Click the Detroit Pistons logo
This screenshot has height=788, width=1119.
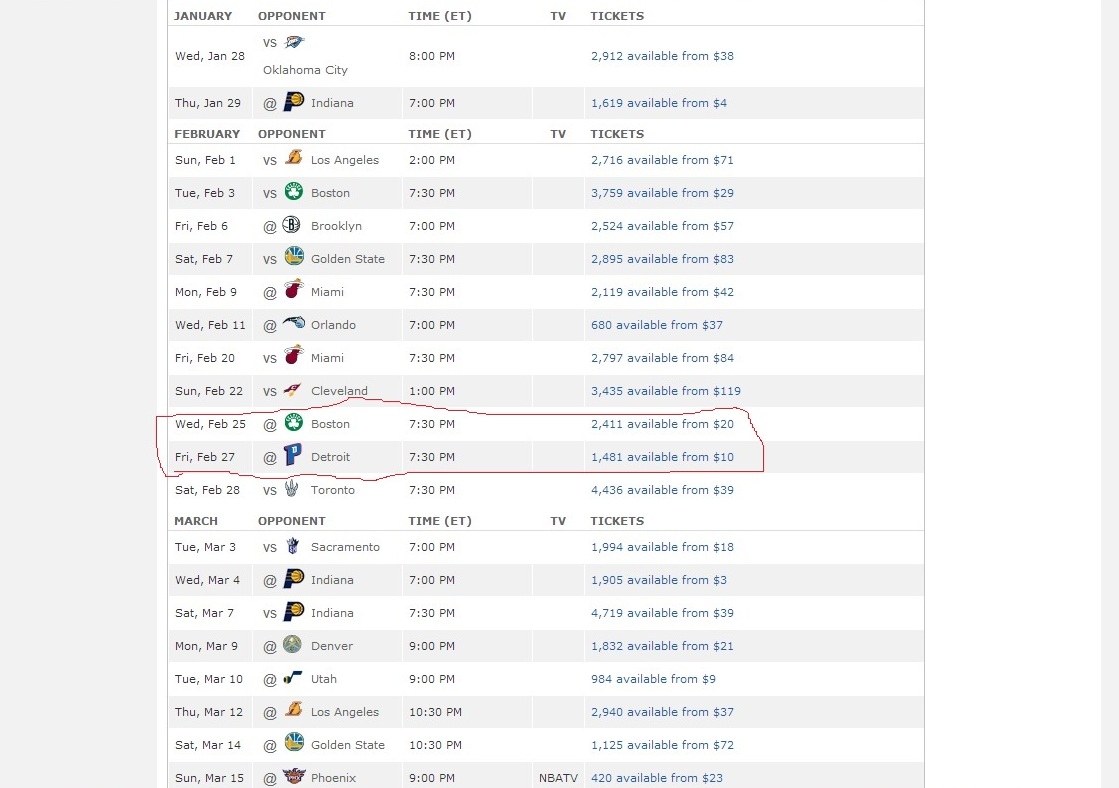[293, 456]
